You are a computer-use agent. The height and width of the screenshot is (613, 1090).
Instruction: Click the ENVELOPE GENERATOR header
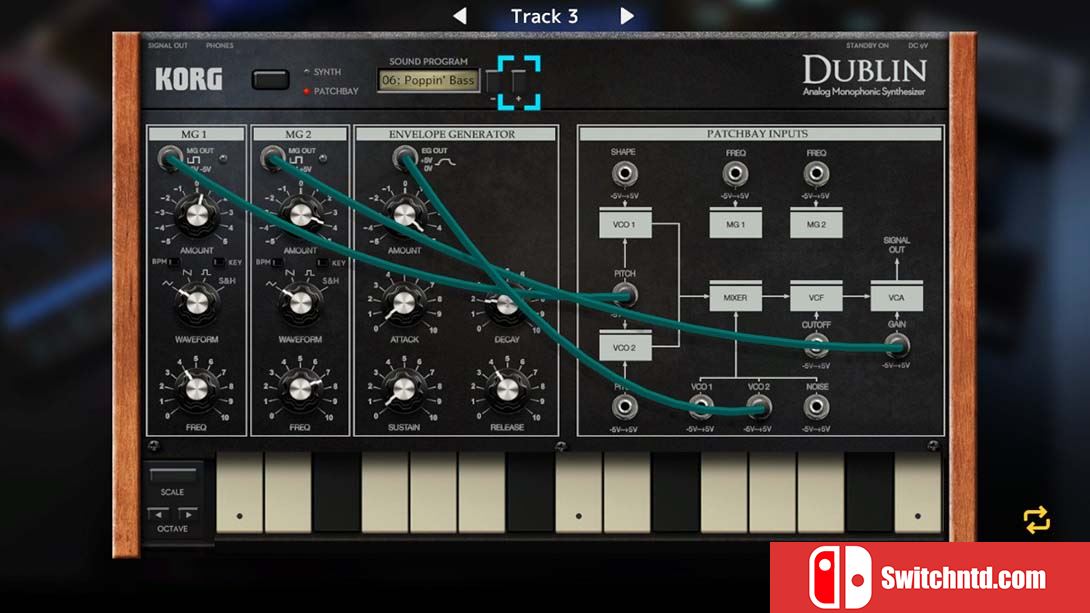pos(456,134)
